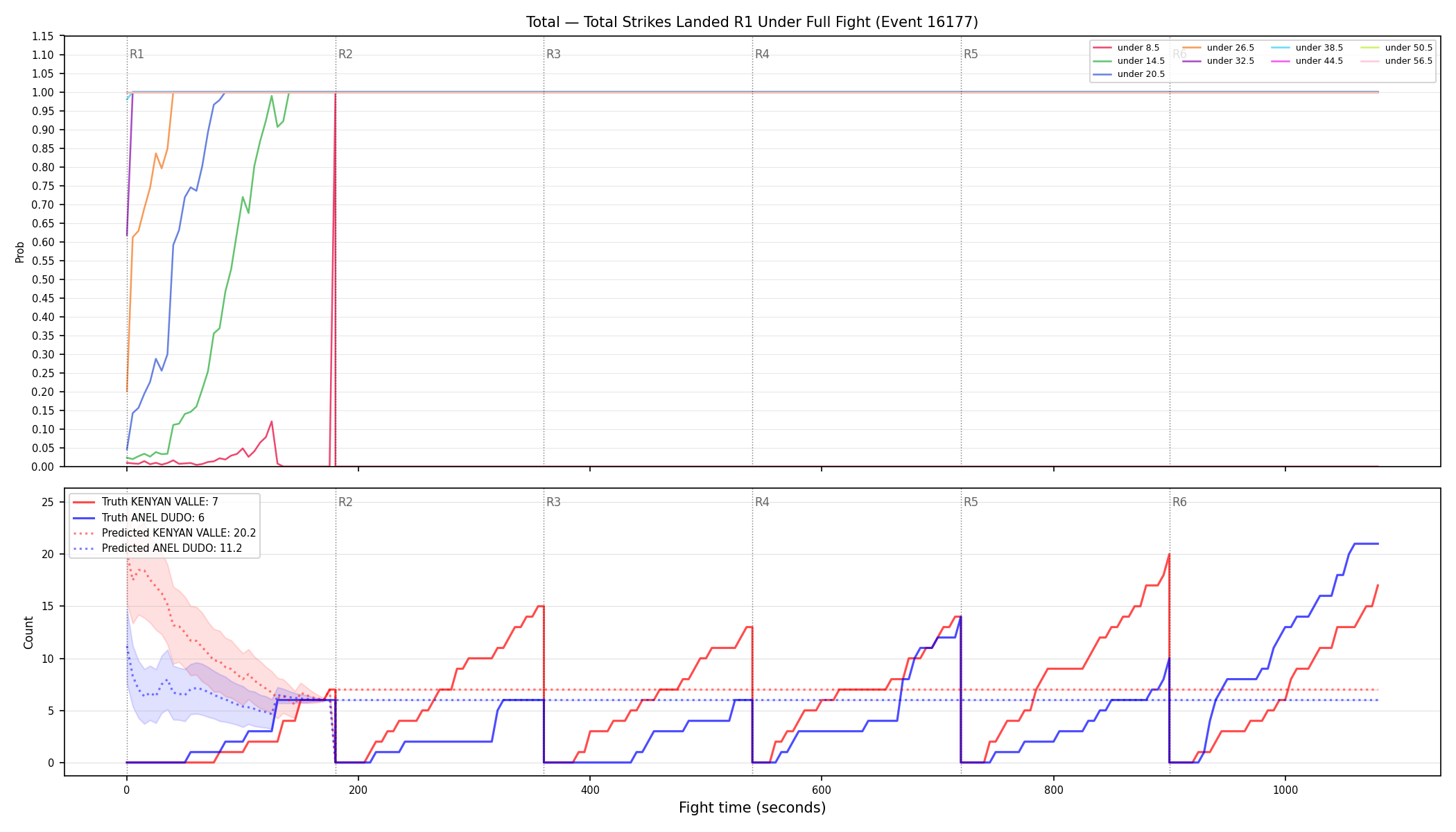This screenshot has height=832, width=1456.
Task: Select the "under 20.5" legend entry
Action: (x=1129, y=74)
